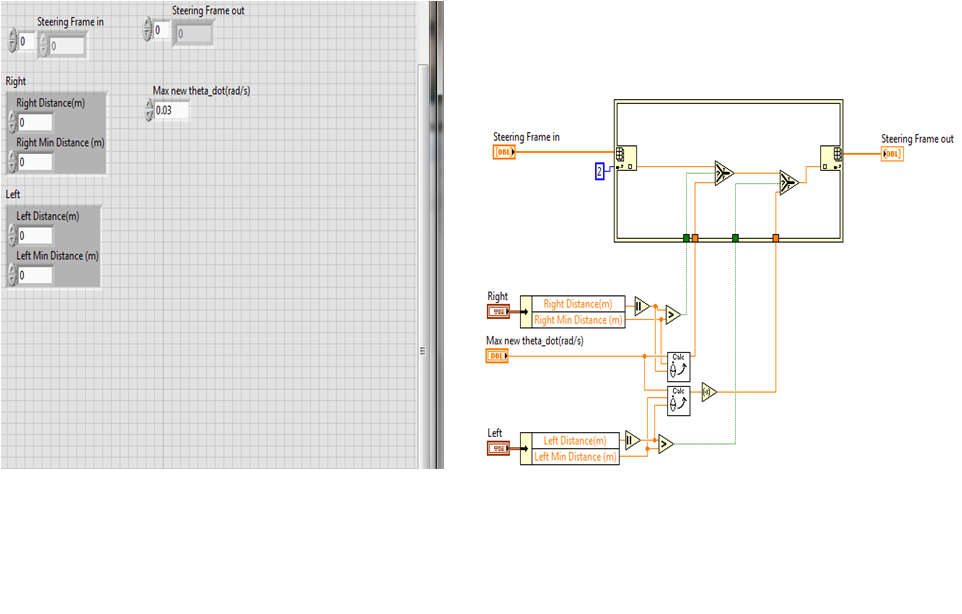Click the Steering Frame out DBL indicator terminal
The width and height of the screenshot is (962, 614).
892,153
